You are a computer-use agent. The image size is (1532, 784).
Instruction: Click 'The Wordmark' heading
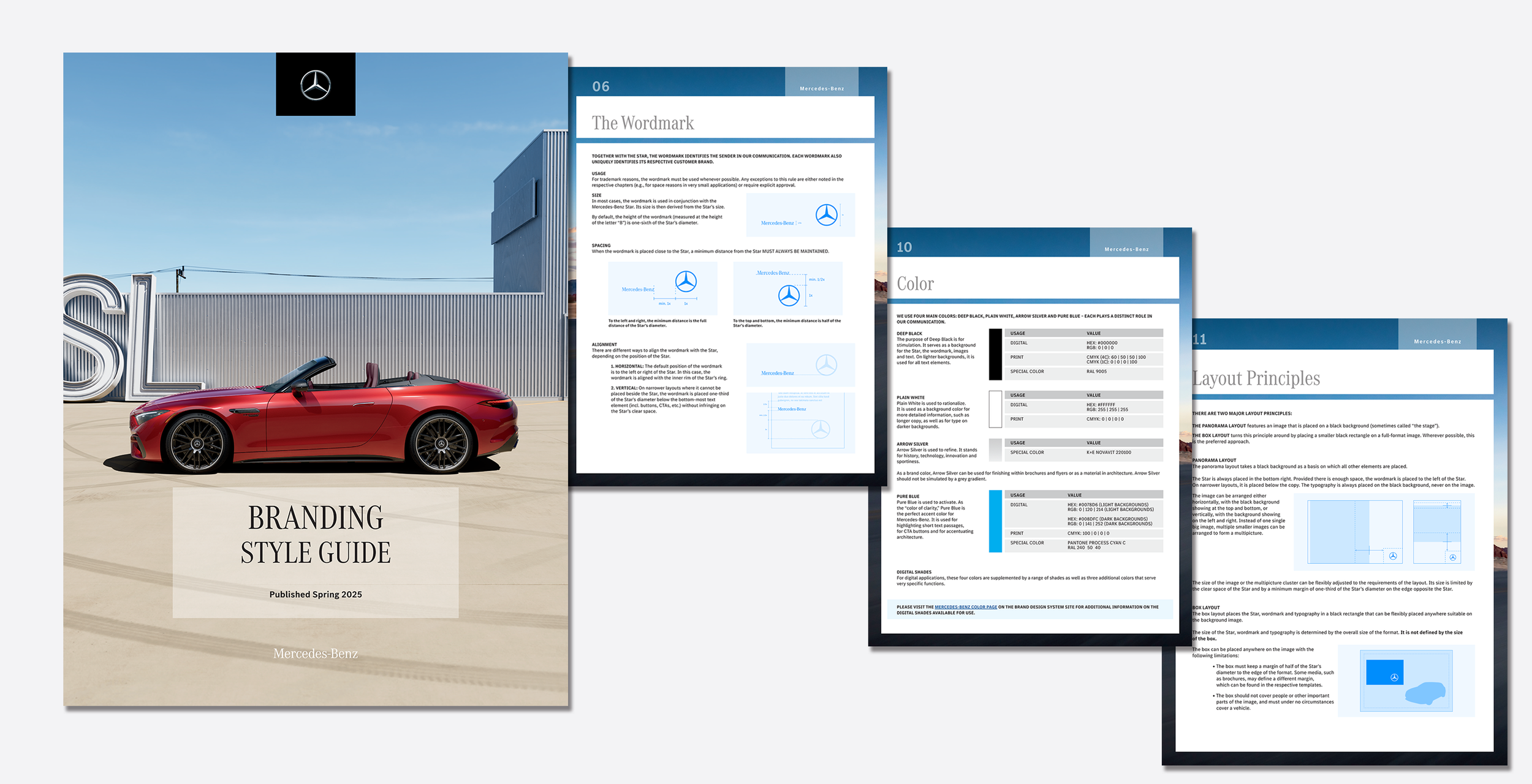point(643,123)
